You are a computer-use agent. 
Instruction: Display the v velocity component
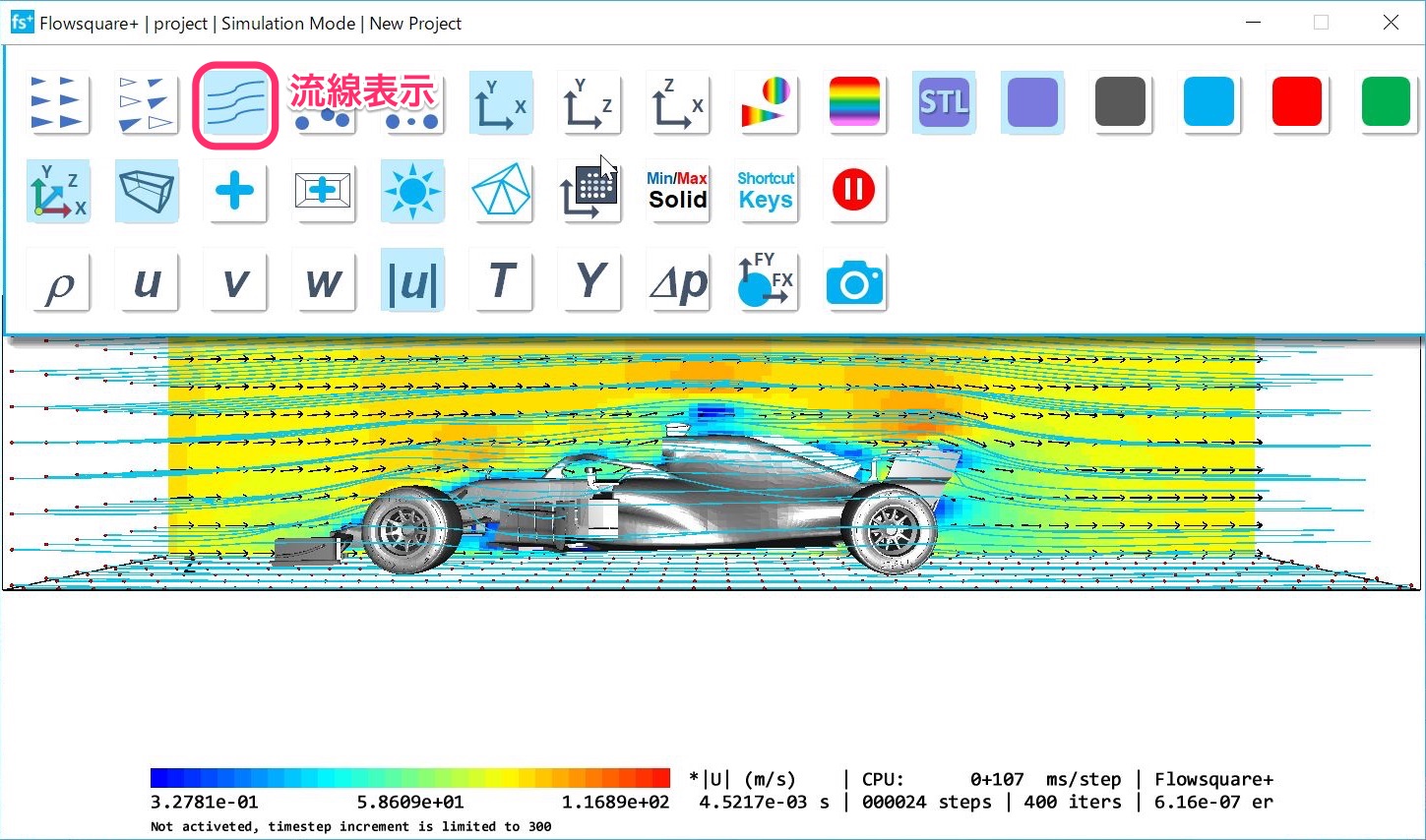click(235, 281)
